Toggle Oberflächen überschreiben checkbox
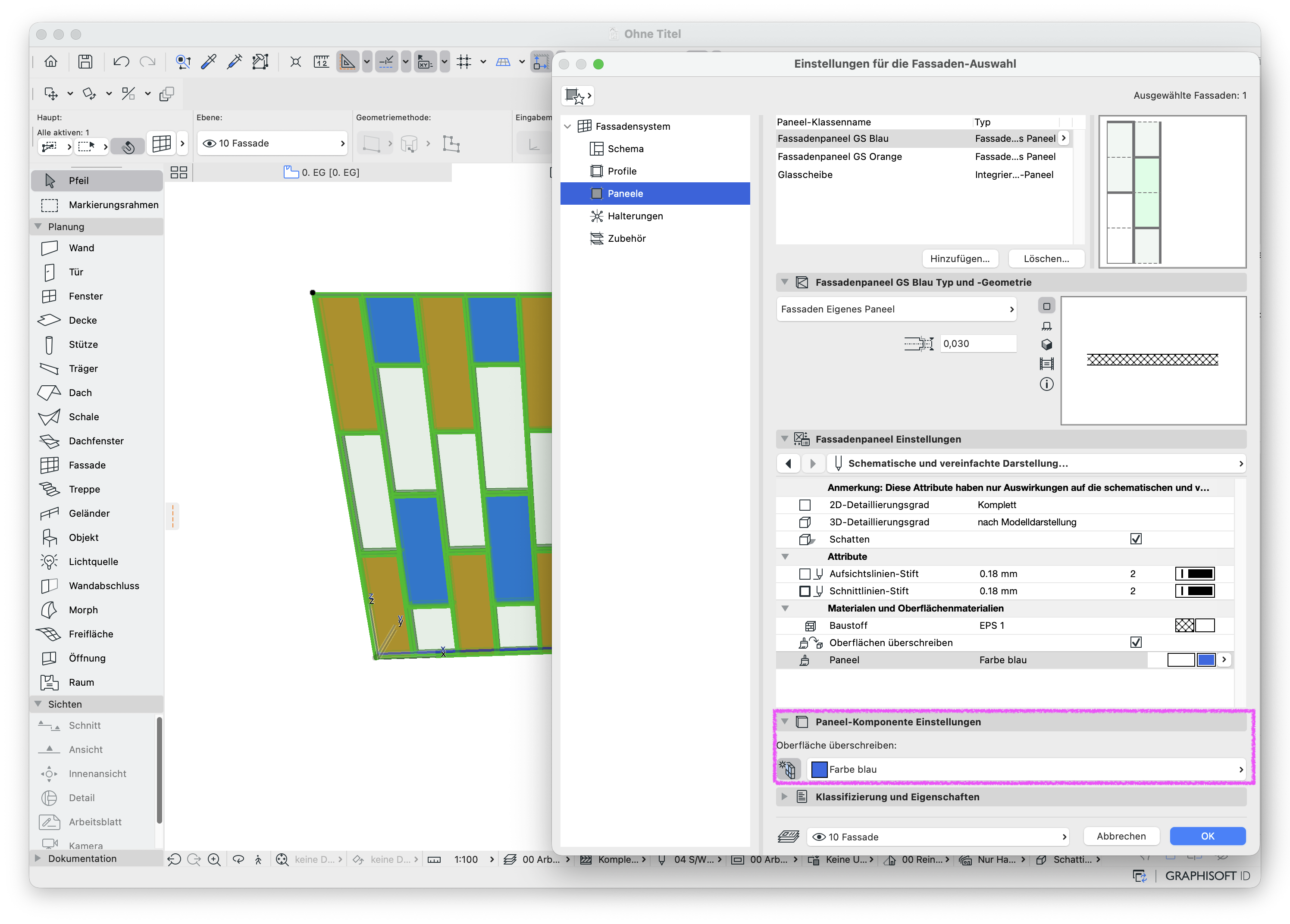The image size is (1290, 924). click(x=1136, y=643)
